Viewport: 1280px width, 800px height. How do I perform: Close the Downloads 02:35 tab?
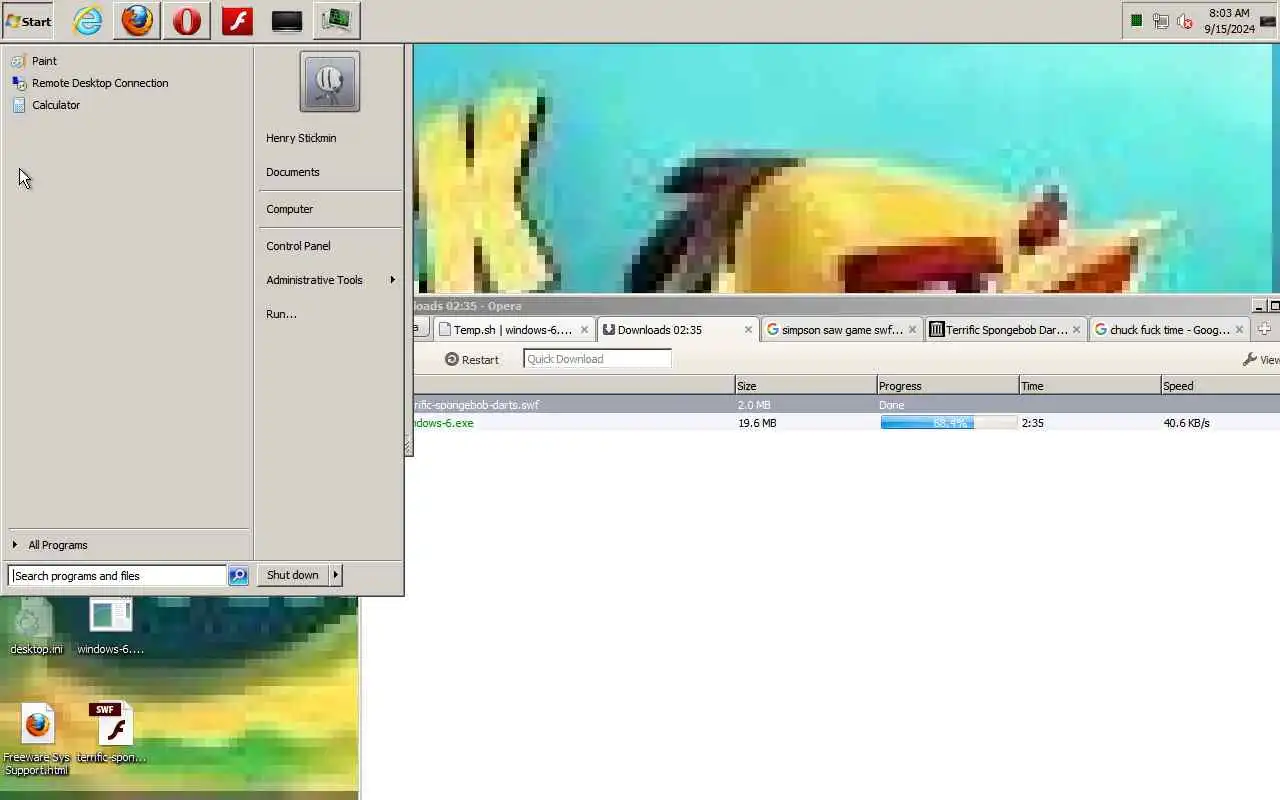coord(748,330)
